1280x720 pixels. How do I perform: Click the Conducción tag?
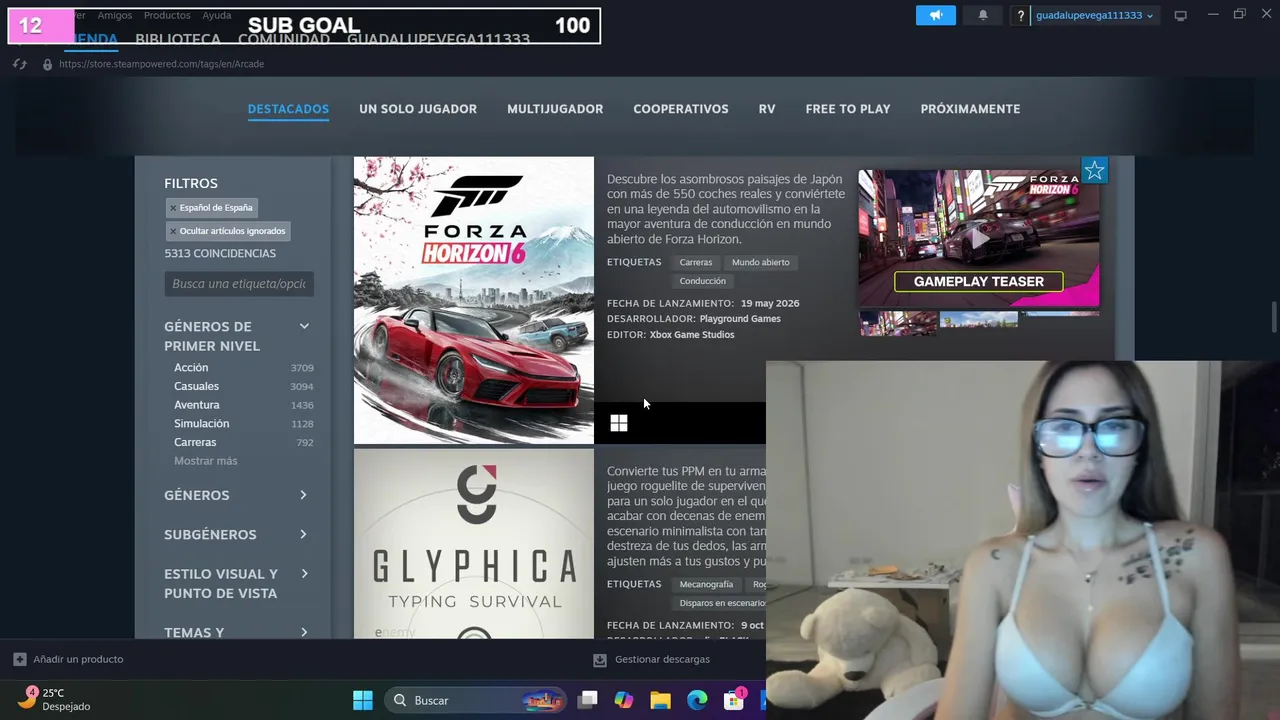(x=702, y=281)
